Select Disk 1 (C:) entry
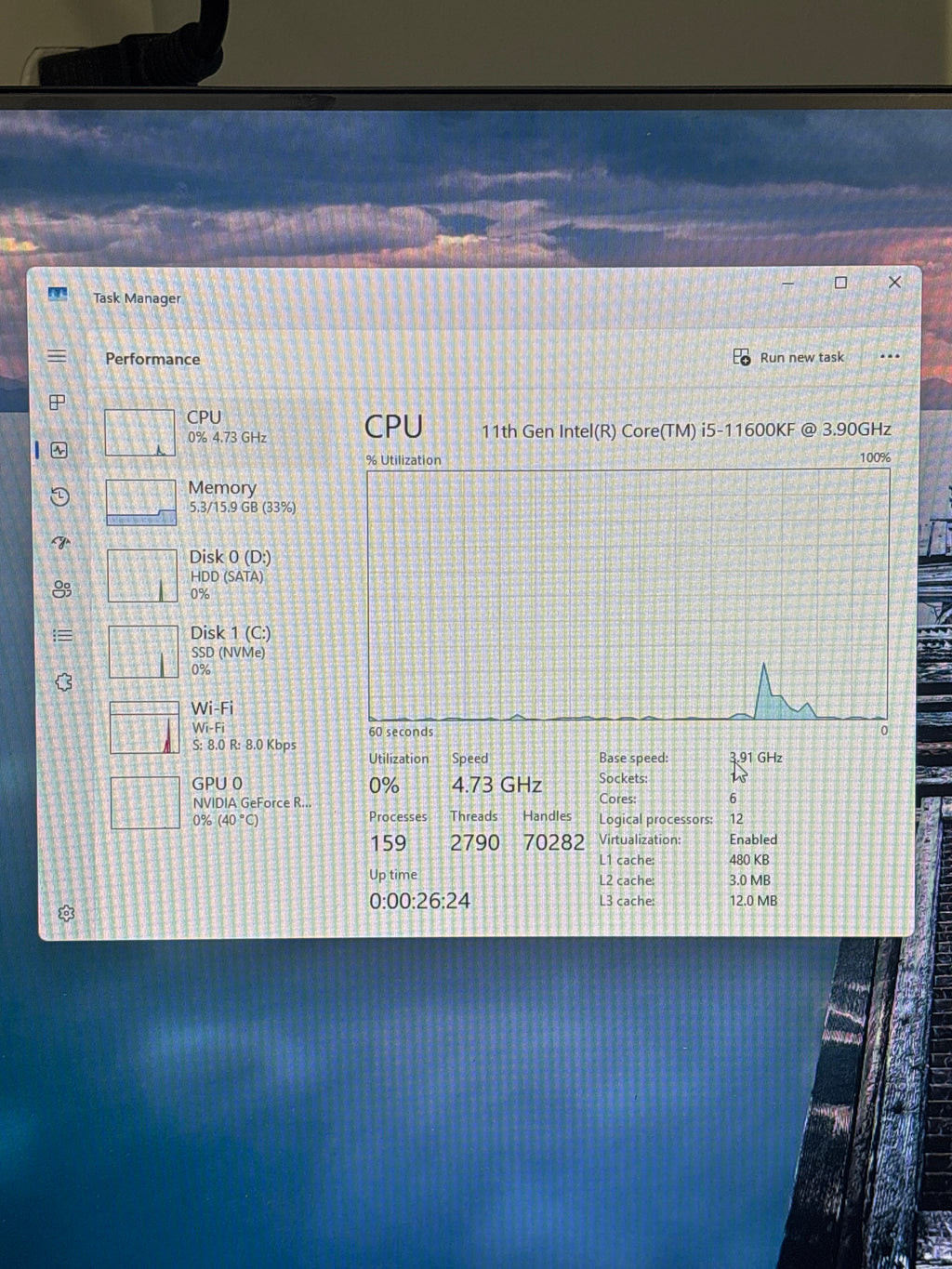Viewport: 952px width, 1269px height. pyautogui.click(x=219, y=651)
